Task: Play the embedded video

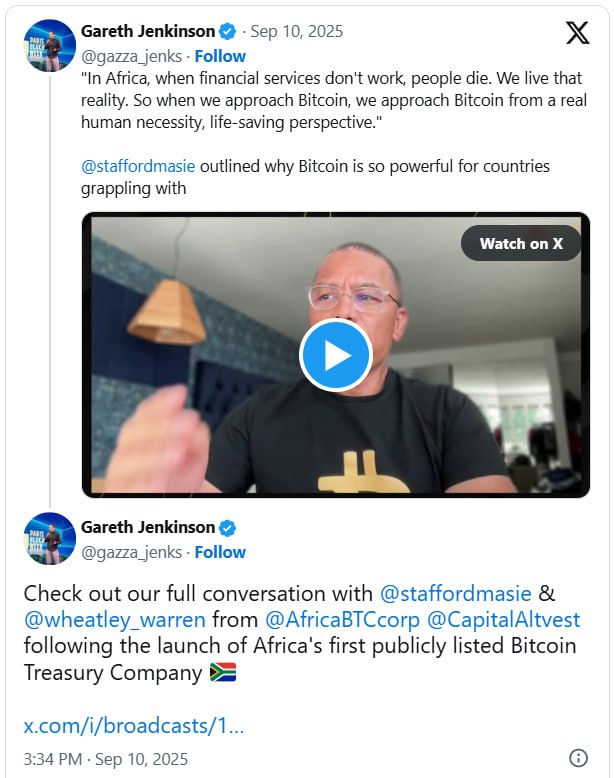Action: (x=336, y=355)
